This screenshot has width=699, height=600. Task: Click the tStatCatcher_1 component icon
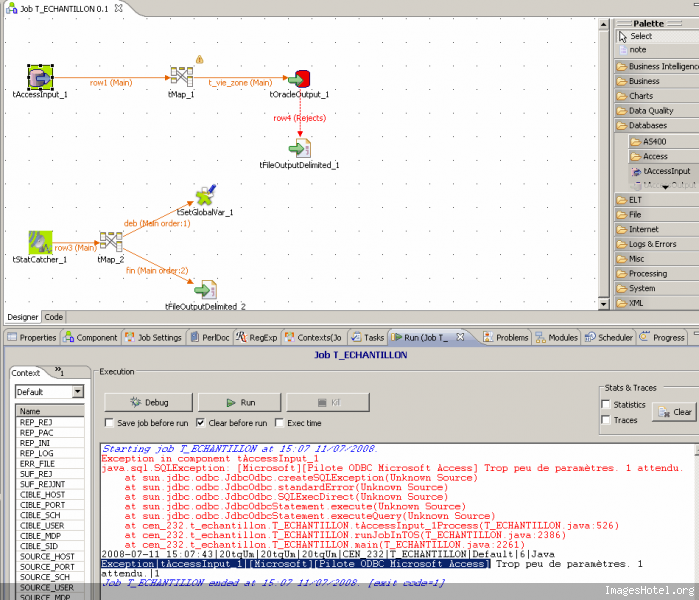40,242
